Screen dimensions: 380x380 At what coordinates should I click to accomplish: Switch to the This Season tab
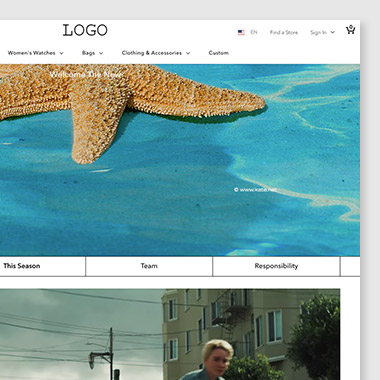click(42, 266)
